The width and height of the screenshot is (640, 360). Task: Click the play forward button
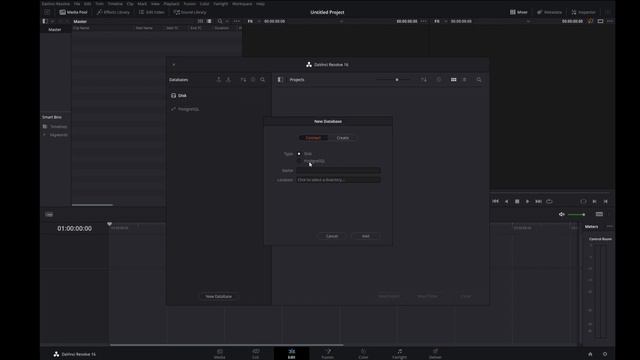click(x=527, y=201)
